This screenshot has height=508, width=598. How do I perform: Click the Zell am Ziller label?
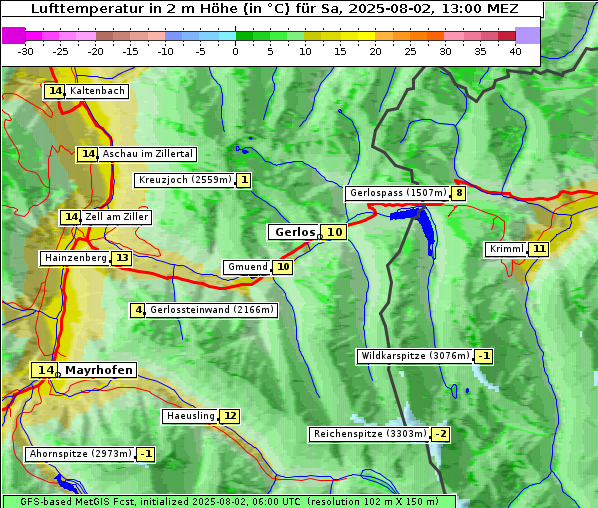pyautogui.click(x=116, y=217)
